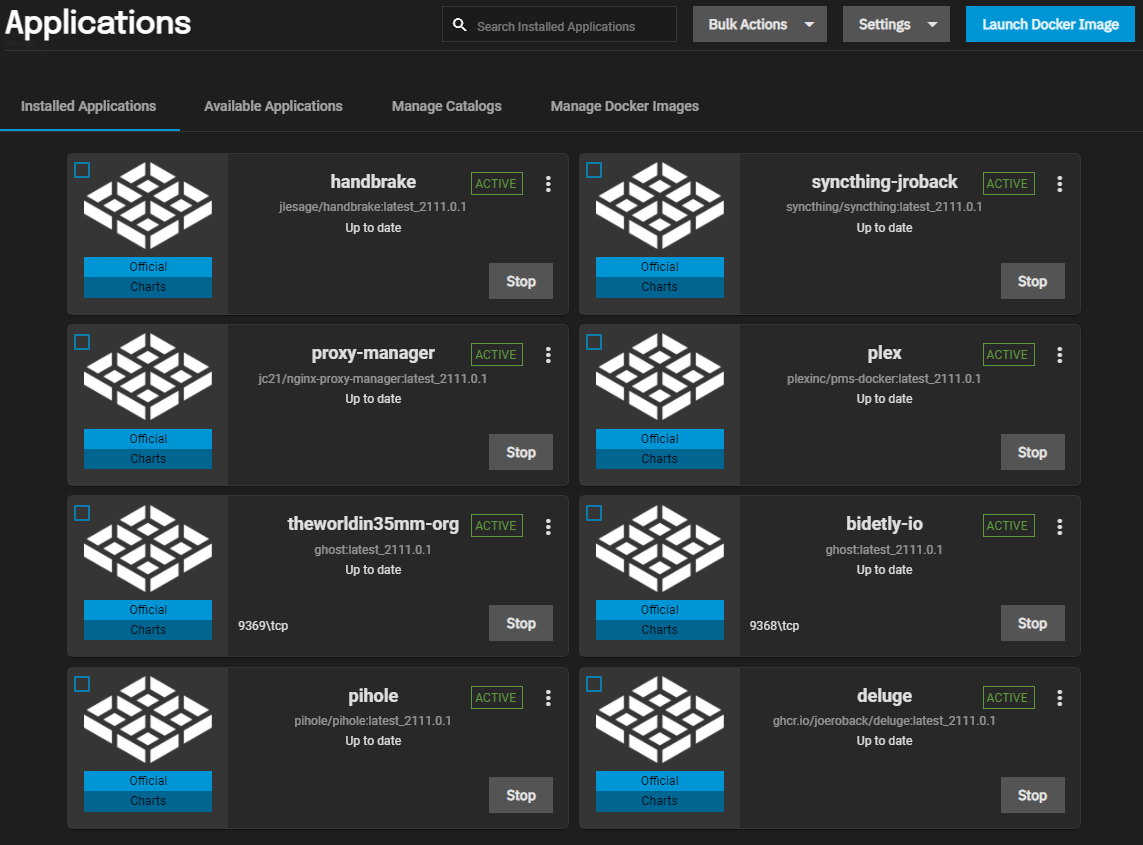Click the deluge app logo icon

pos(660,719)
